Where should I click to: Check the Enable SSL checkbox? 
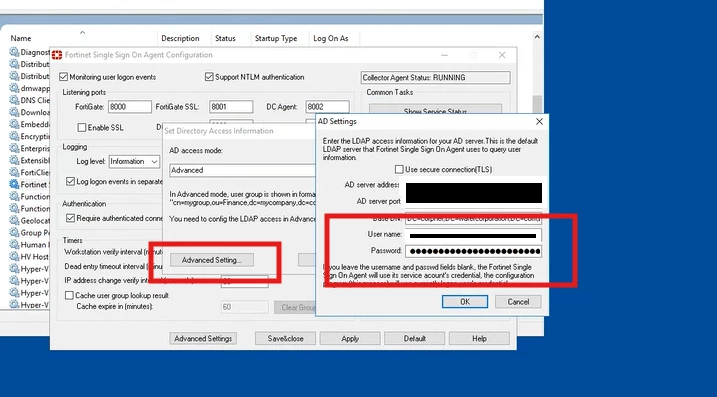click(82, 128)
